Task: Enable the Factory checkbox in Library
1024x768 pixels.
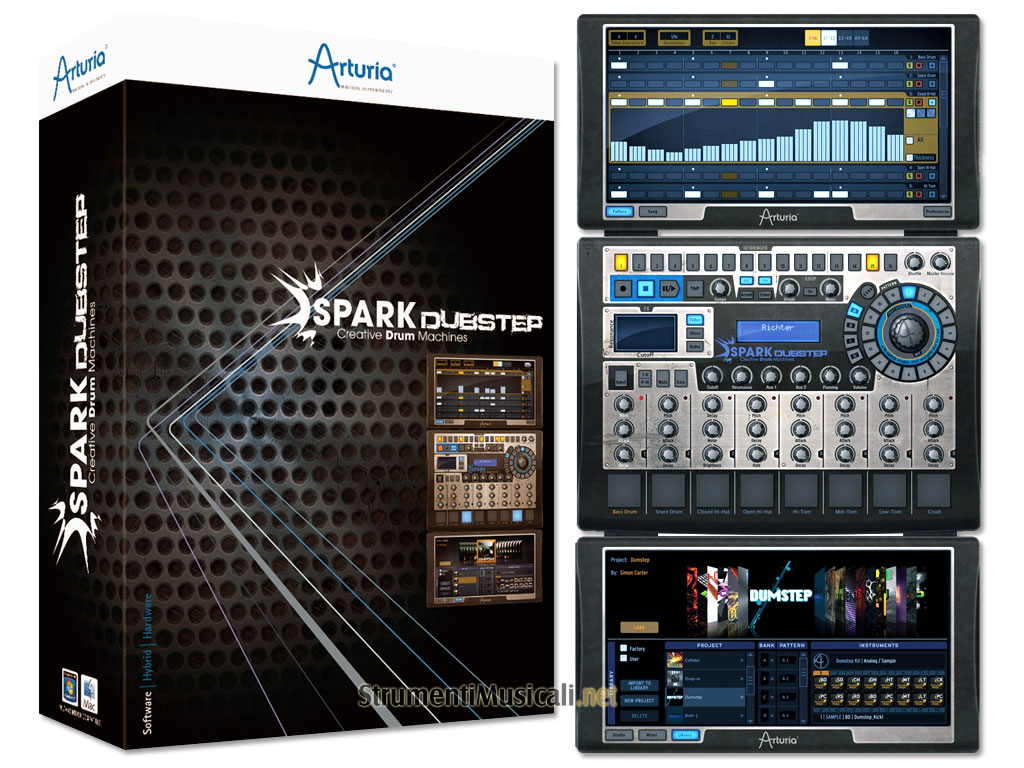Action: (622, 648)
